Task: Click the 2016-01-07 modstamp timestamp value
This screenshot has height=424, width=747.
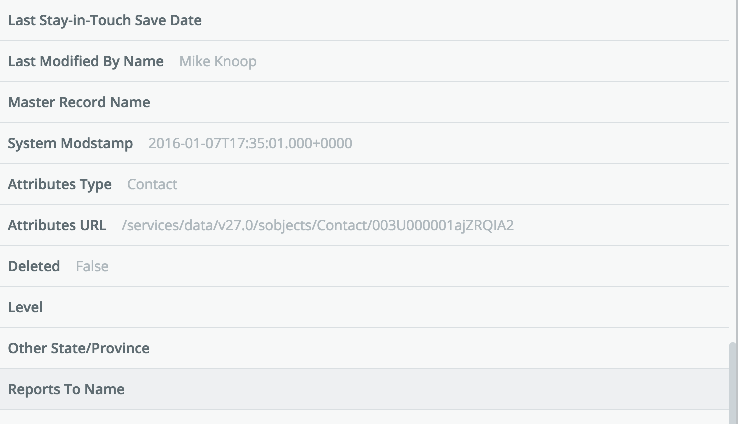Action: (250, 143)
